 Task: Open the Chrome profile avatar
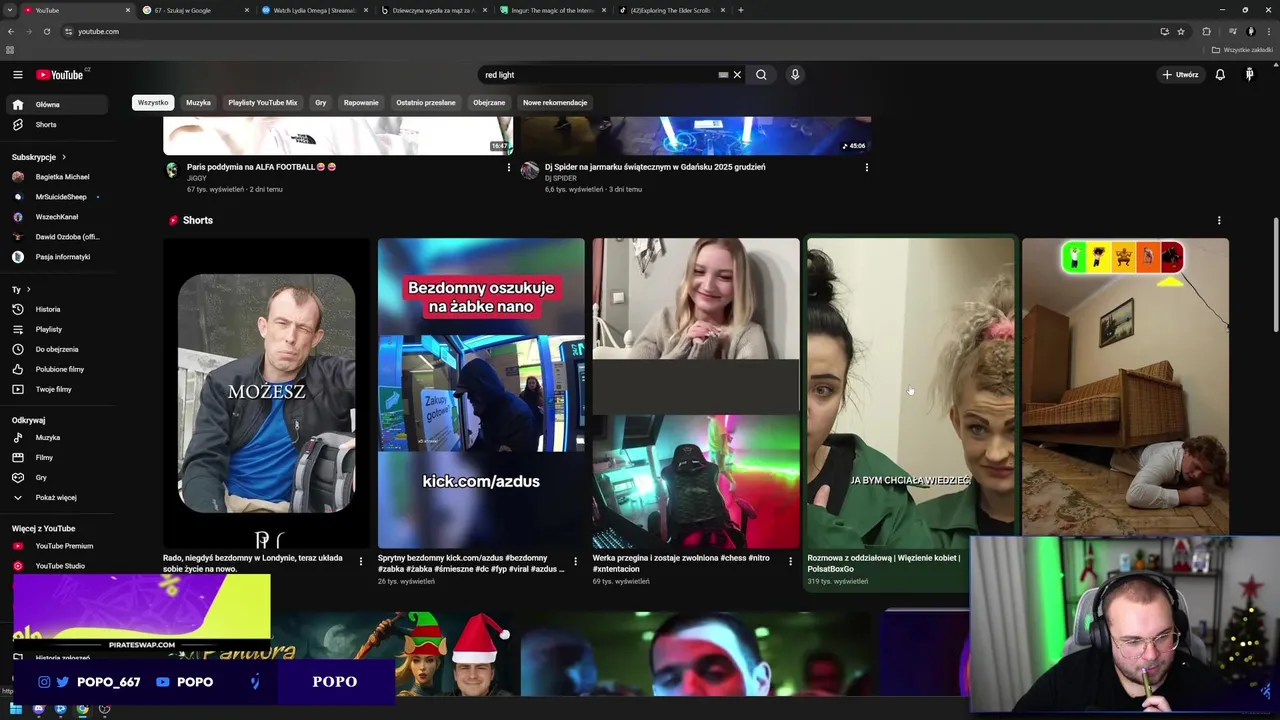1250,31
